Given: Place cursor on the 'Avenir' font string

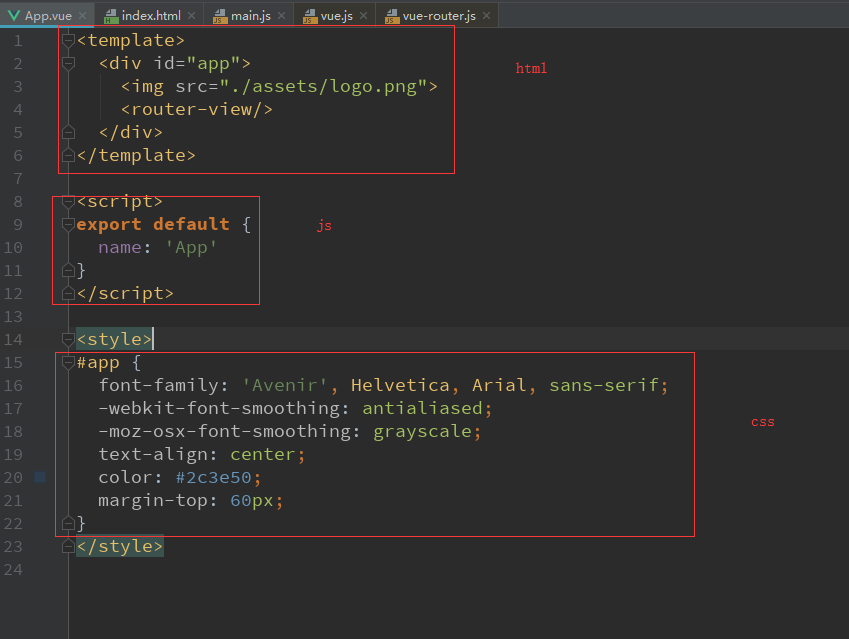Looking at the screenshot, I should point(287,385).
